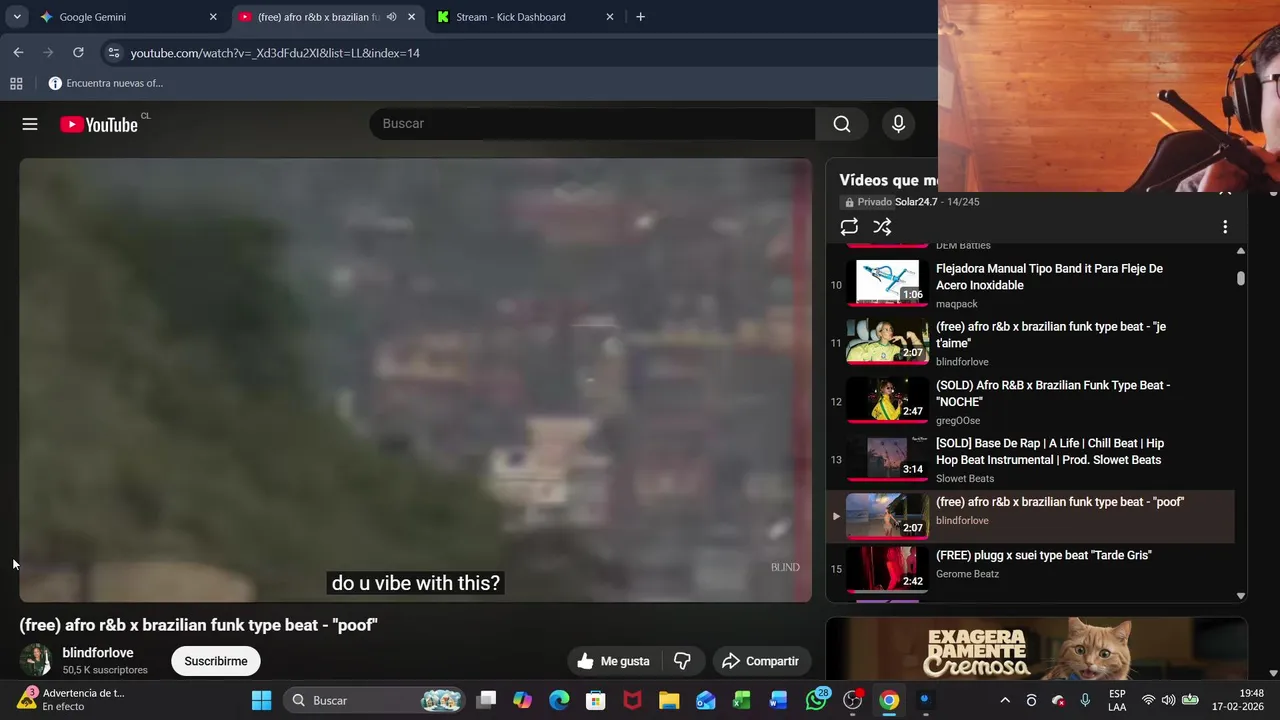Focus the YouTube Buscar search field

[x=592, y=123]
